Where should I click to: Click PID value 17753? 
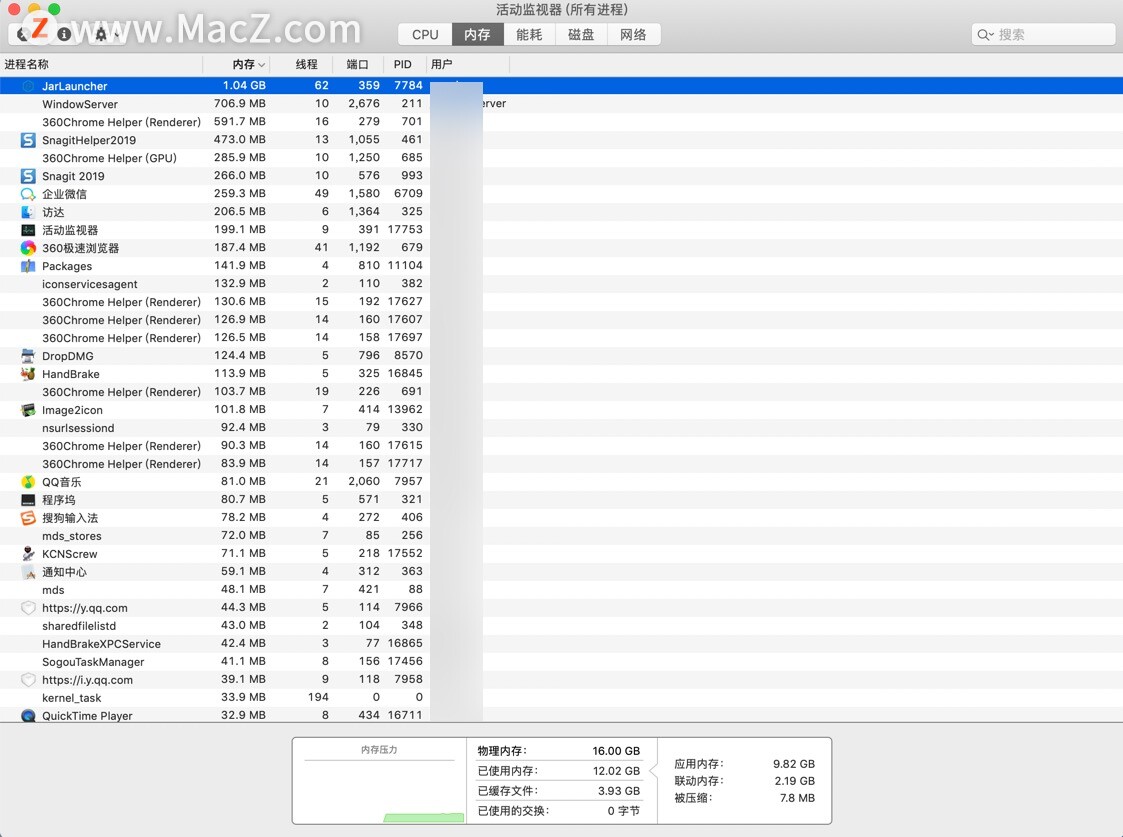pos(405,230)
